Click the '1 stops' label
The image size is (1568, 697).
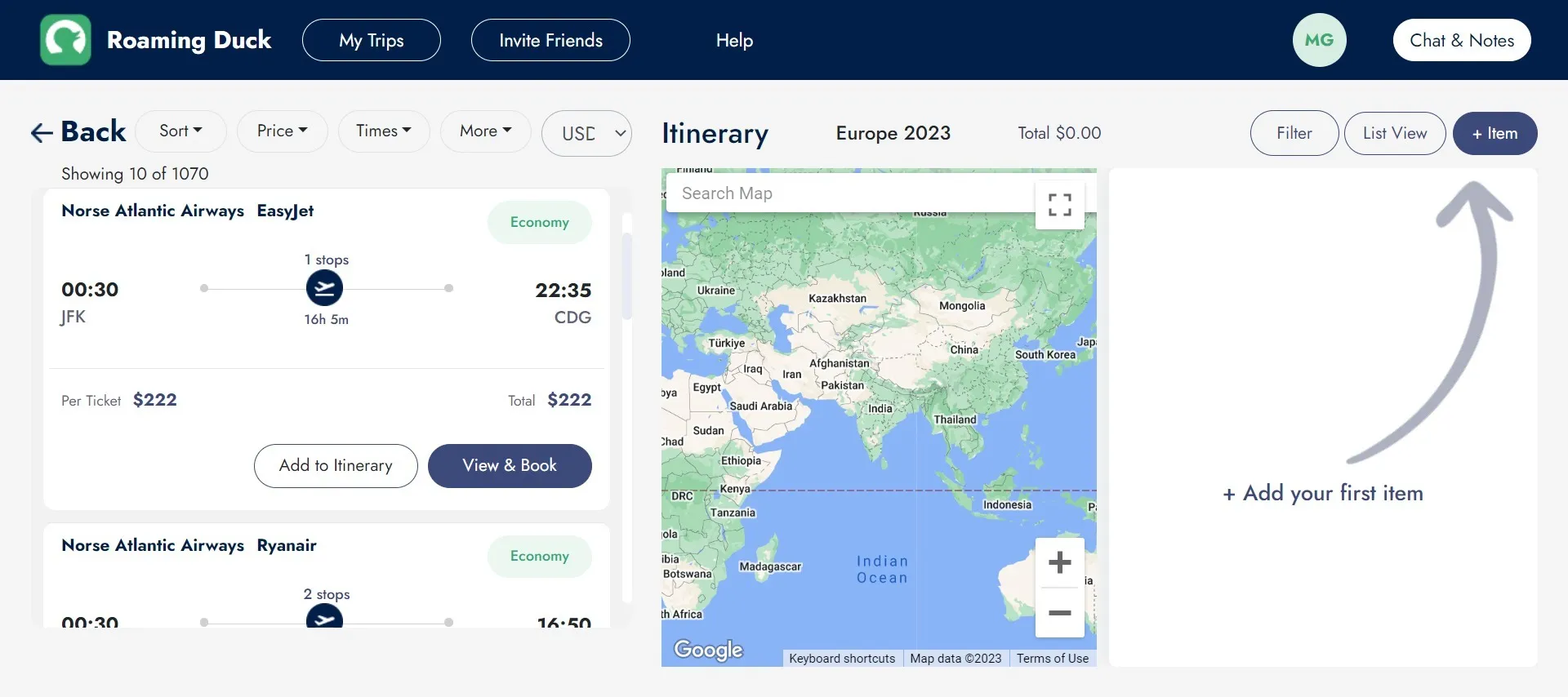point(327,260)
